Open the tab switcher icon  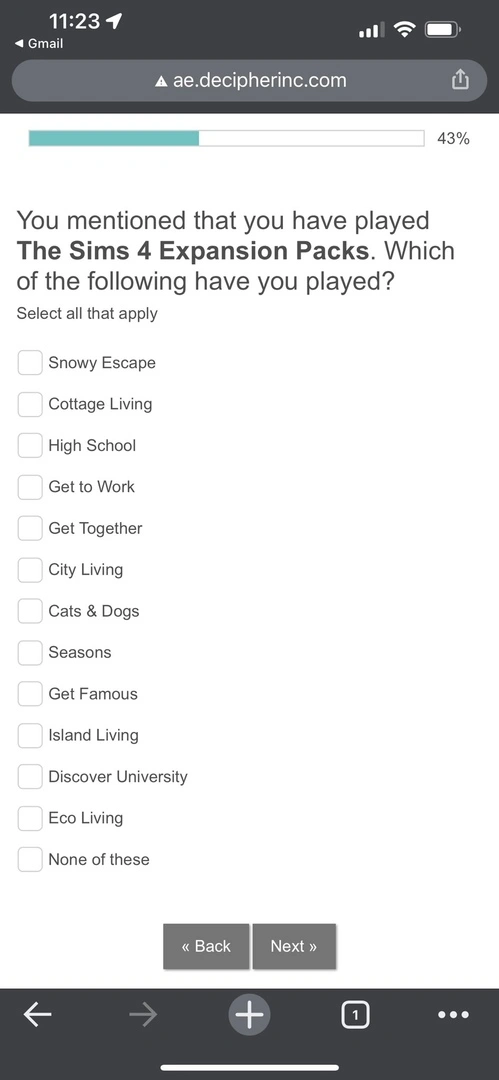tap(355, 1014)
